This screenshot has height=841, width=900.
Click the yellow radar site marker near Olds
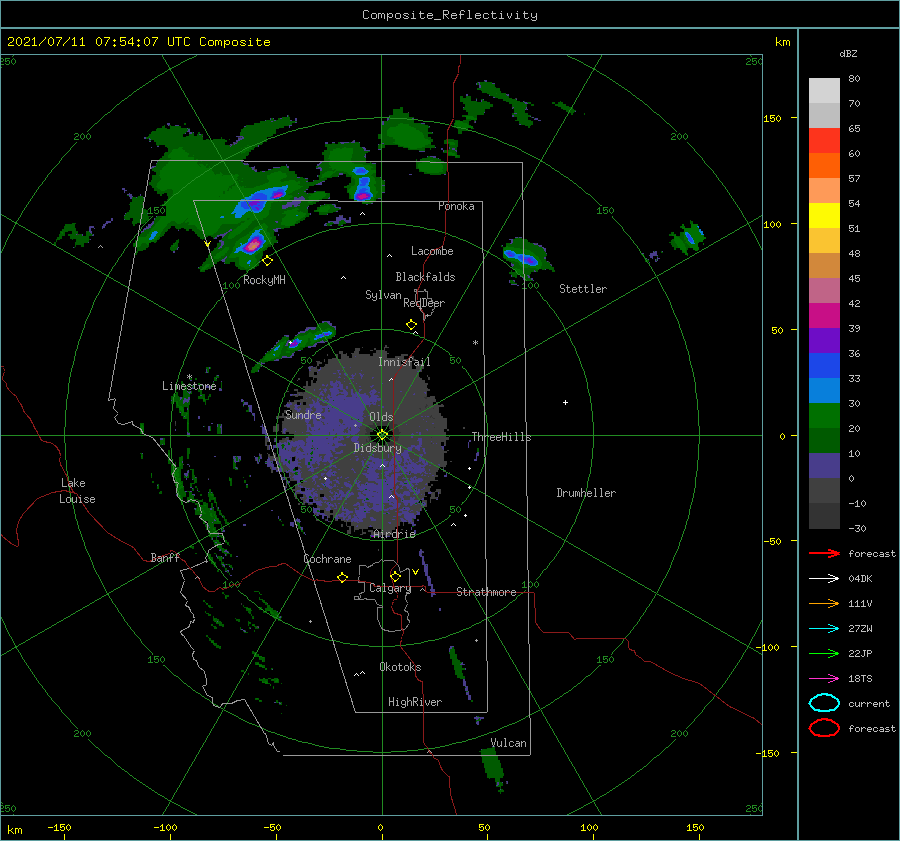coord(382,435)
